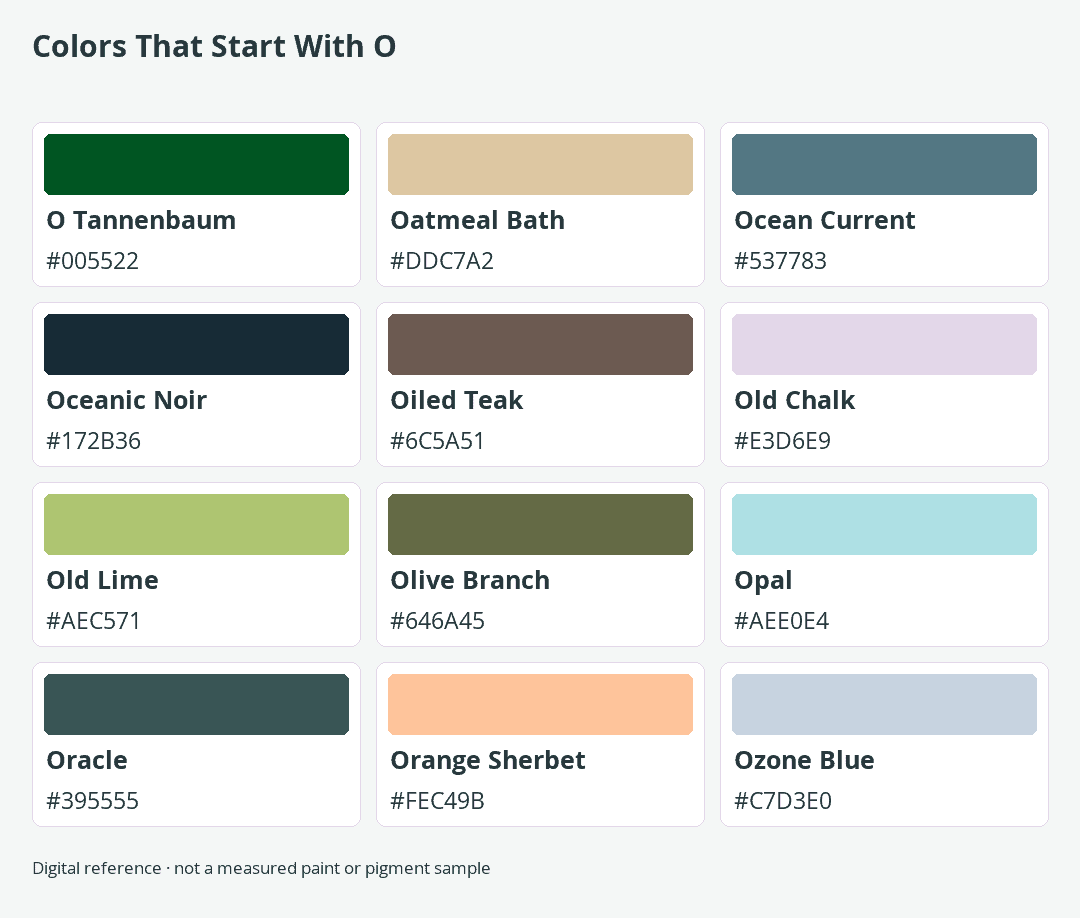Select the Oiled Teak brown swatch
Image resolution: width=1080 pixels, height=918 pixels.
pos(540,344)
